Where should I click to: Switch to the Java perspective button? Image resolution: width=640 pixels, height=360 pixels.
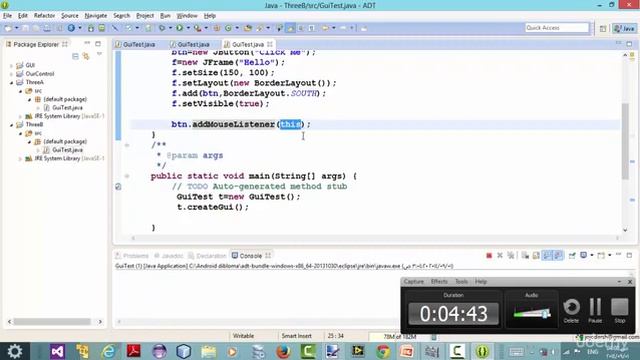(624, 28)
